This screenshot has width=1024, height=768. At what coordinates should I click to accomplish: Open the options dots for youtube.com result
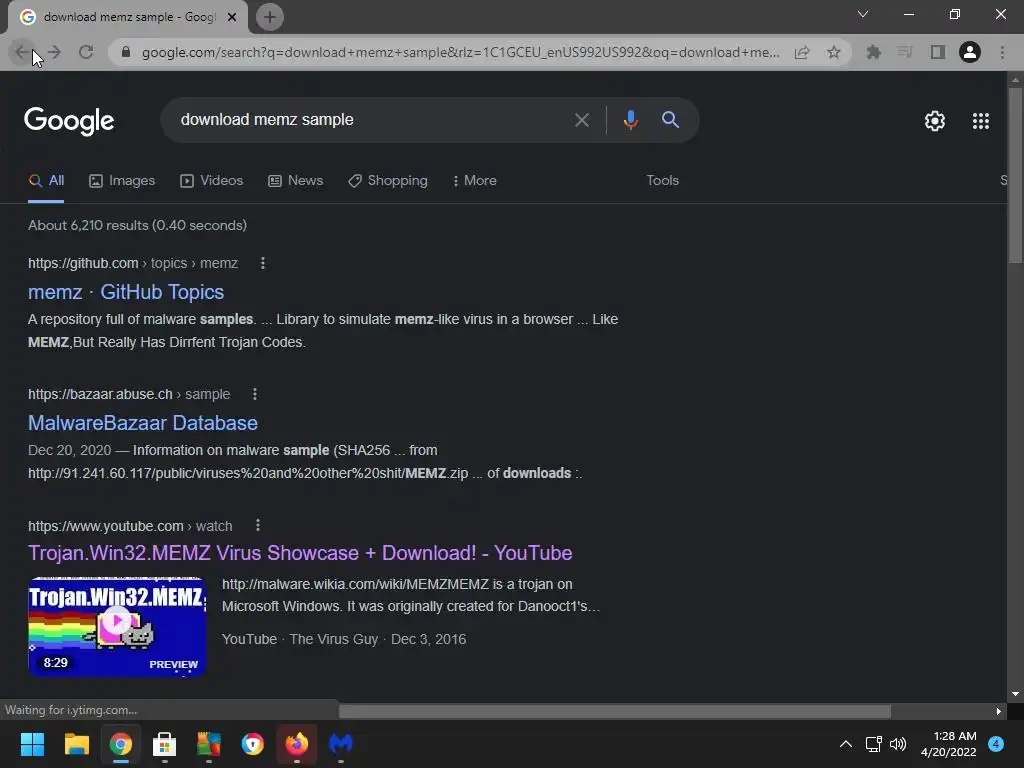click(x=258, y=526)
